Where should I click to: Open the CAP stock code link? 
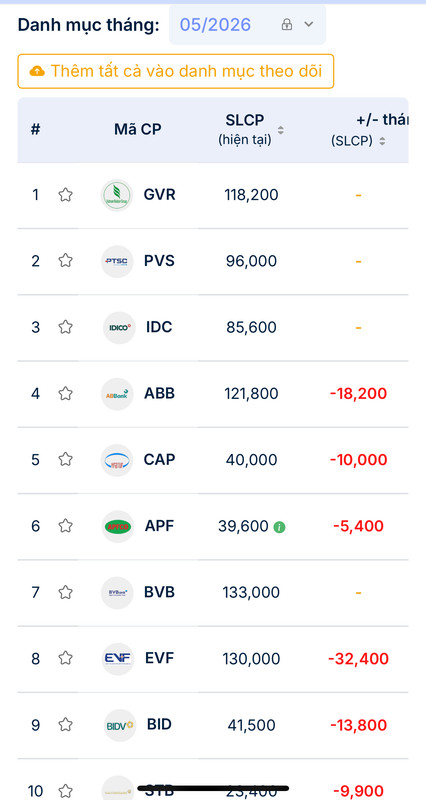point(159,460)
